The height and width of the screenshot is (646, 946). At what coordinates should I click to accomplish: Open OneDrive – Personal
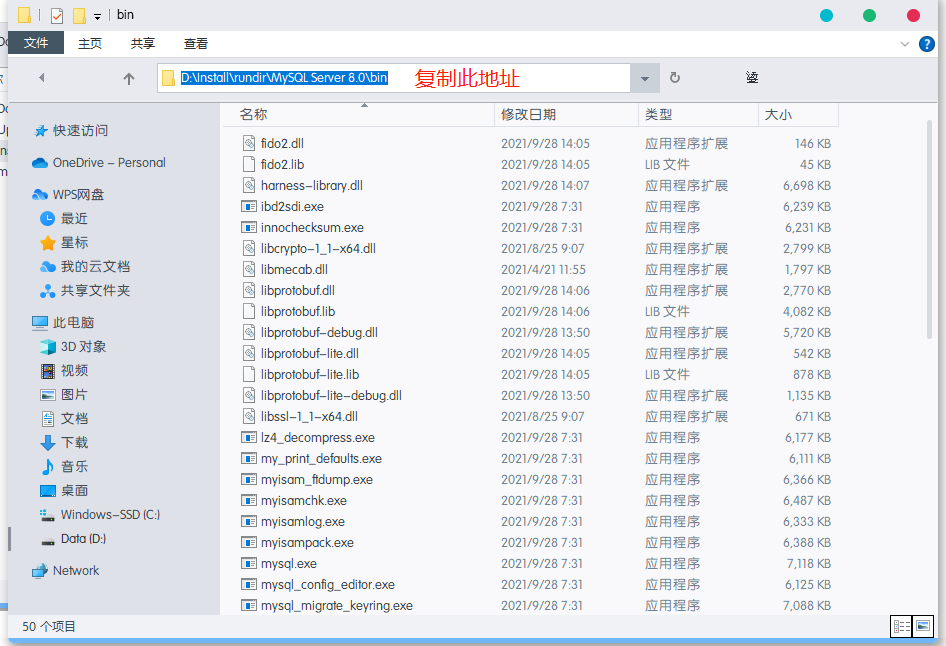(100, 163)
